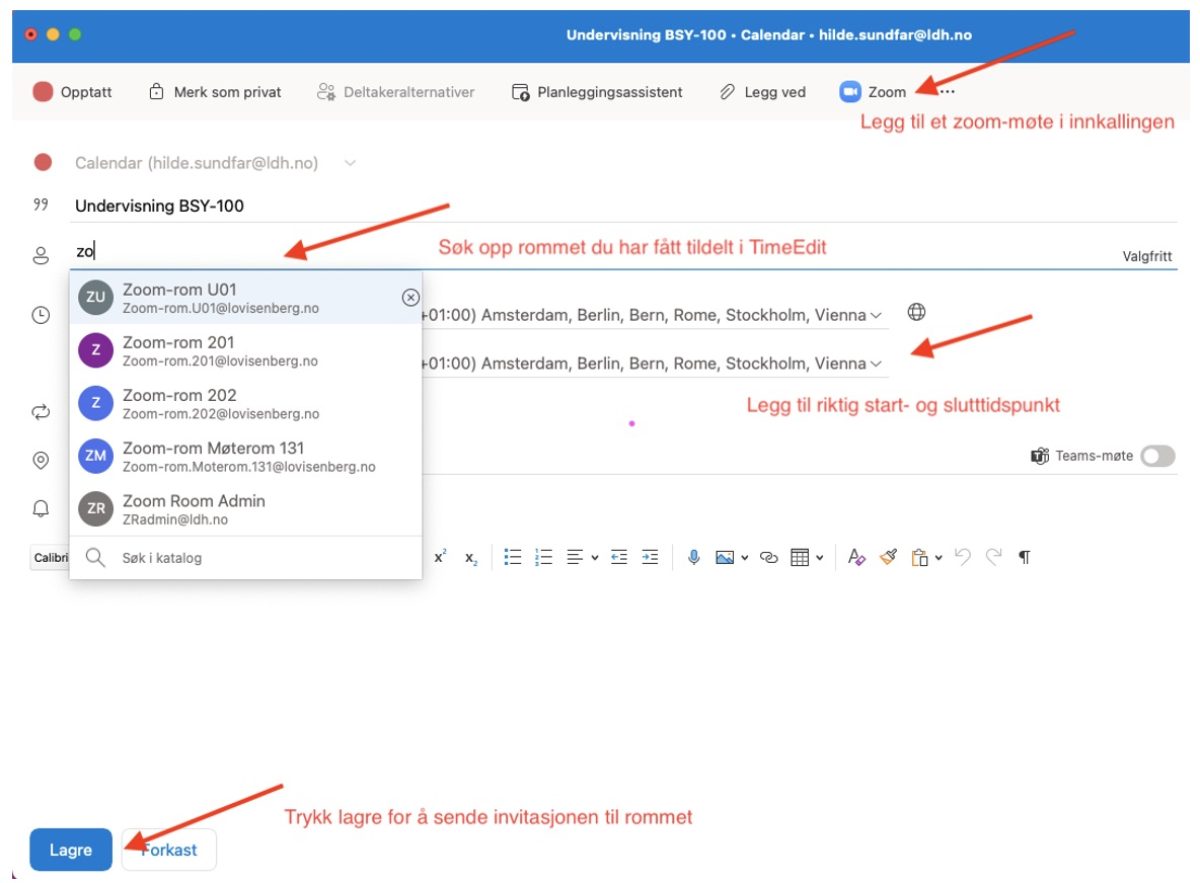This screenshot has width=1200, height=883.
Task: Insert a hyperlink with link icon
Action: point(769,558)
